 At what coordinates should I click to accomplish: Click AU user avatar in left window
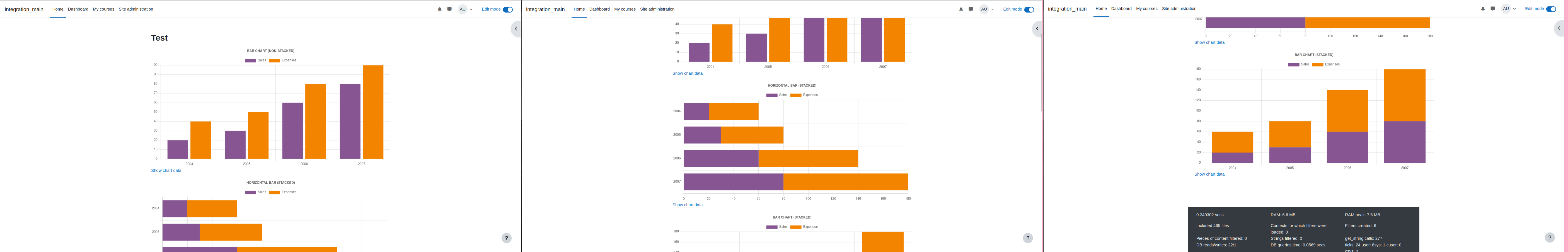[x=463, y=9]
